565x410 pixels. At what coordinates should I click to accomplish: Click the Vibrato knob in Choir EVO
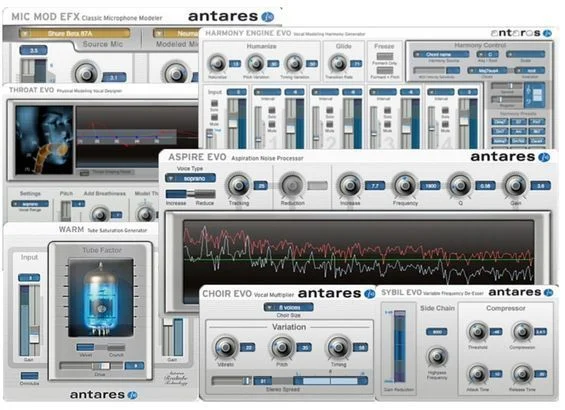(x=226, y=347)
